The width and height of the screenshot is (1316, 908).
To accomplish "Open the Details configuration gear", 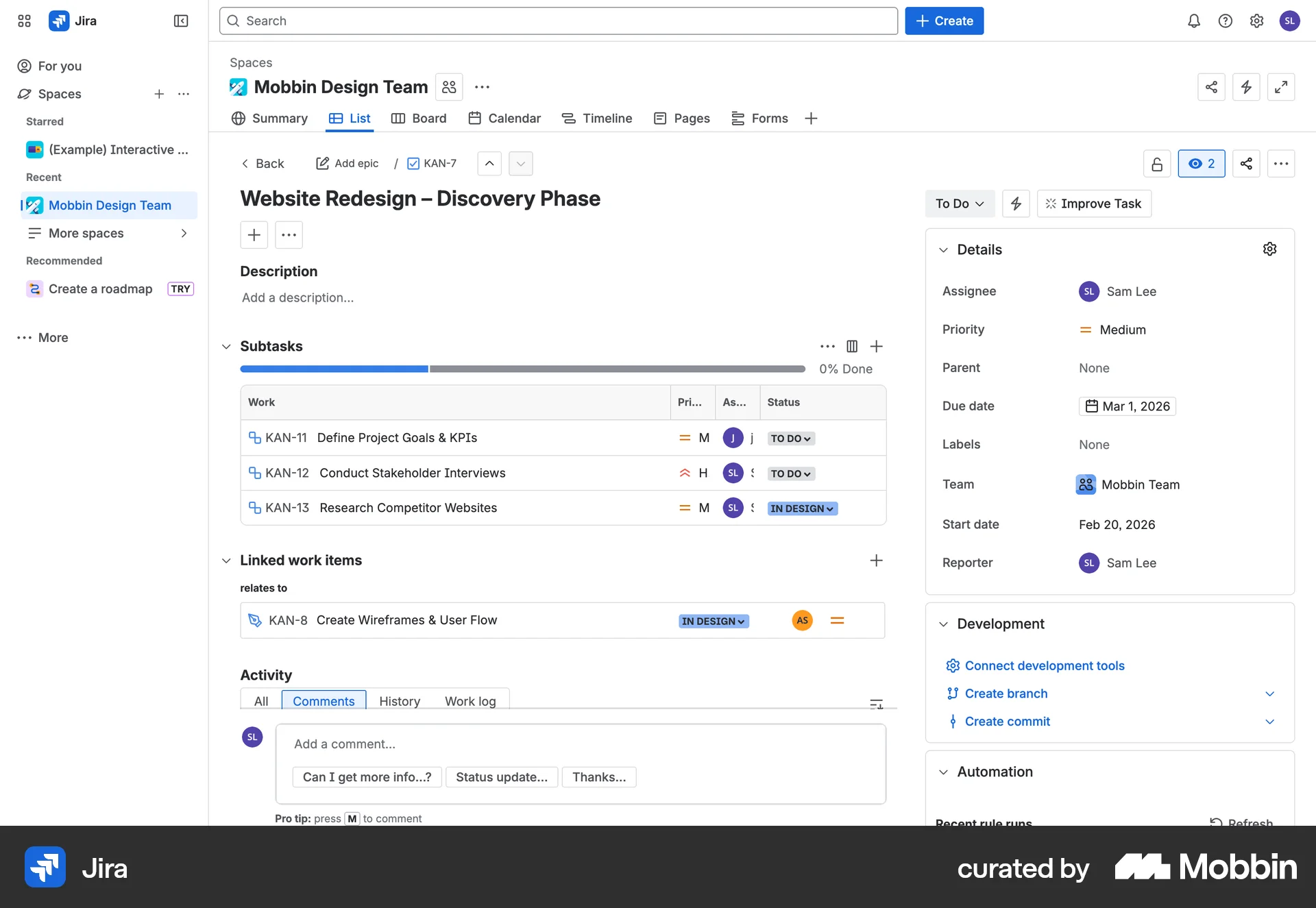I will click(x=1270, y=249).
